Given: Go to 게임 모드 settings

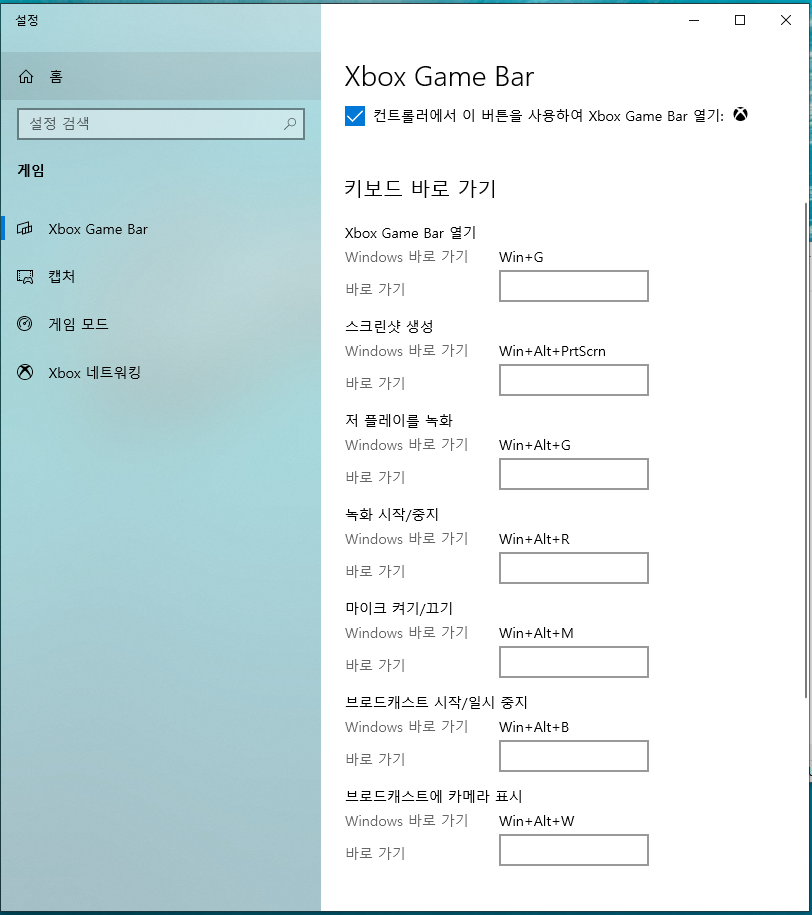Looking at the screenshot, I should (161, 324).
